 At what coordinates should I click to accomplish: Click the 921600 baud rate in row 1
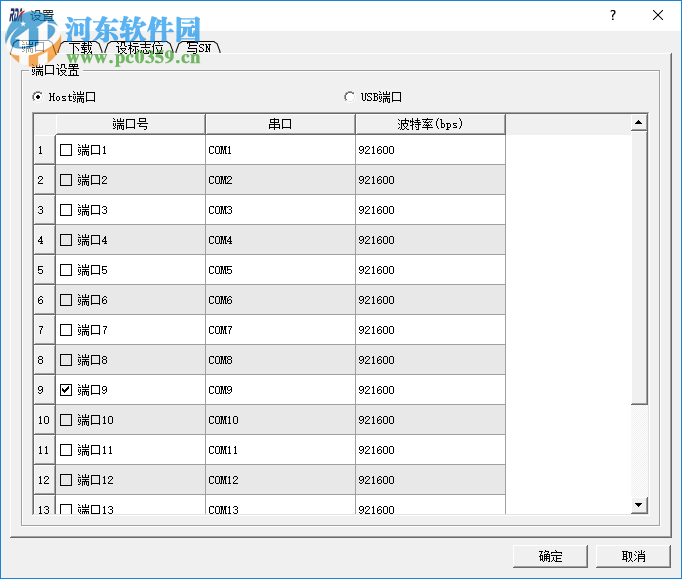(x=430, y=150)
